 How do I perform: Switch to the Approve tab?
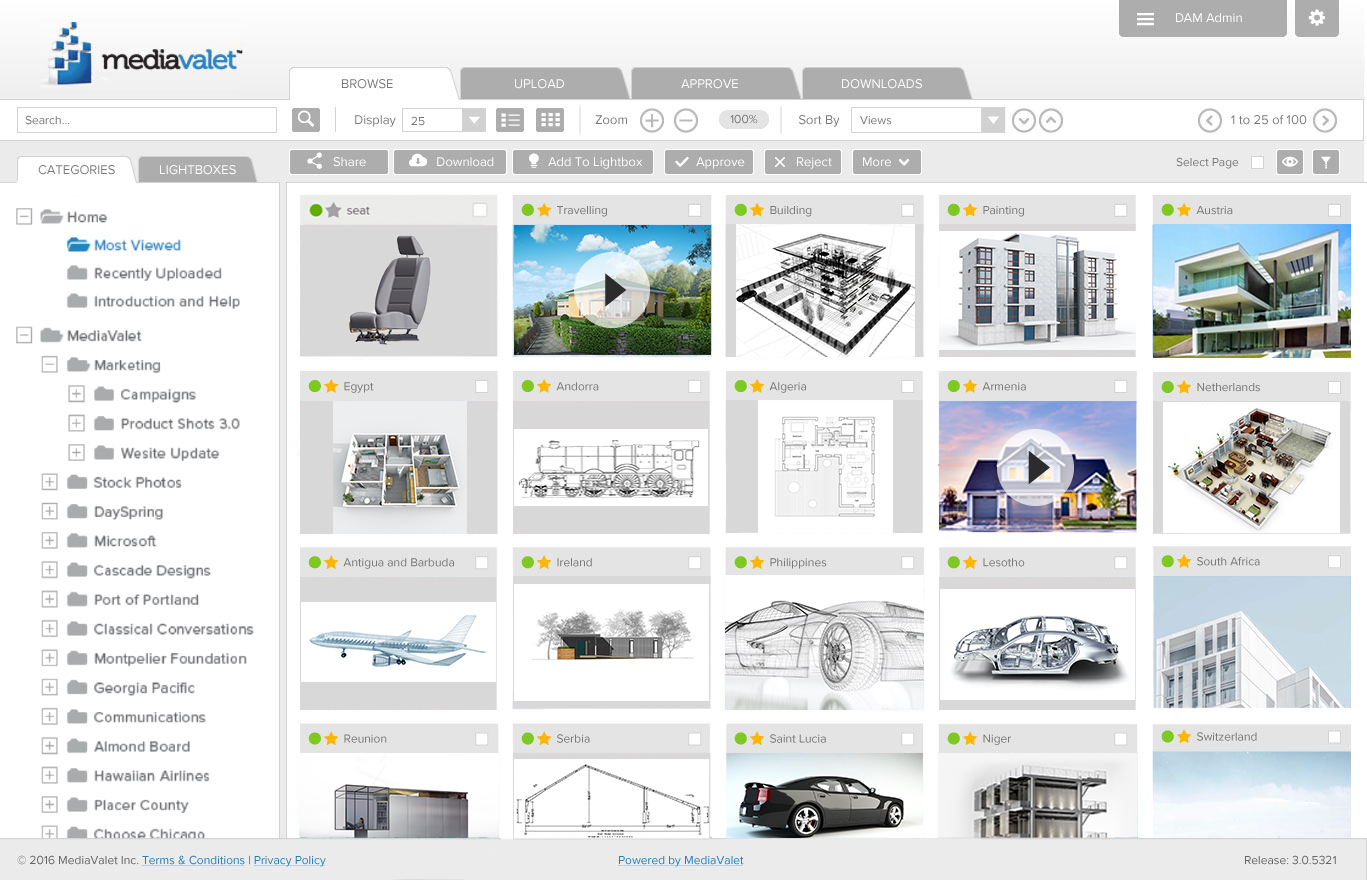709,84
